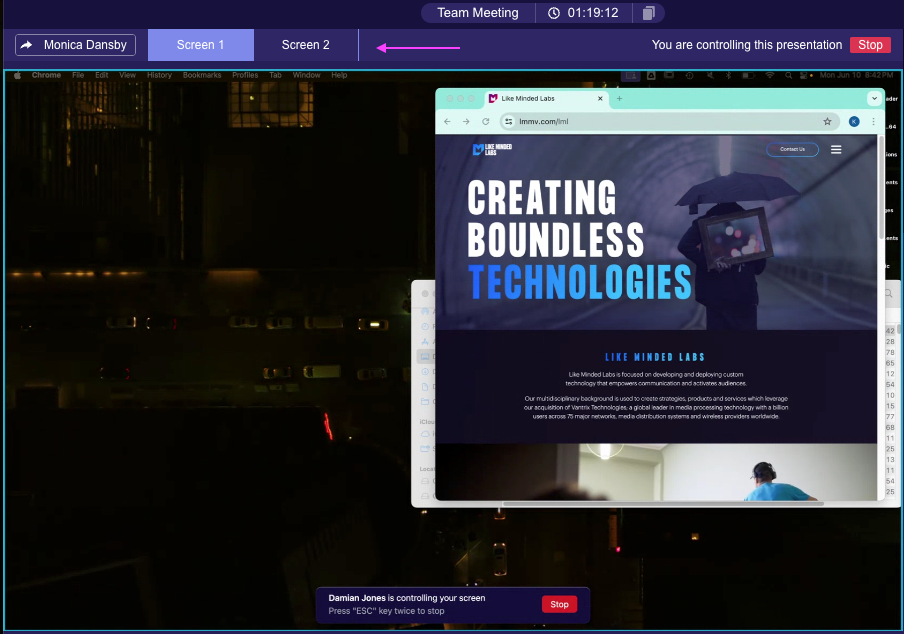Open the Help menu in the macOS menu bar
The image size is (904, 634).
(339, 75)
